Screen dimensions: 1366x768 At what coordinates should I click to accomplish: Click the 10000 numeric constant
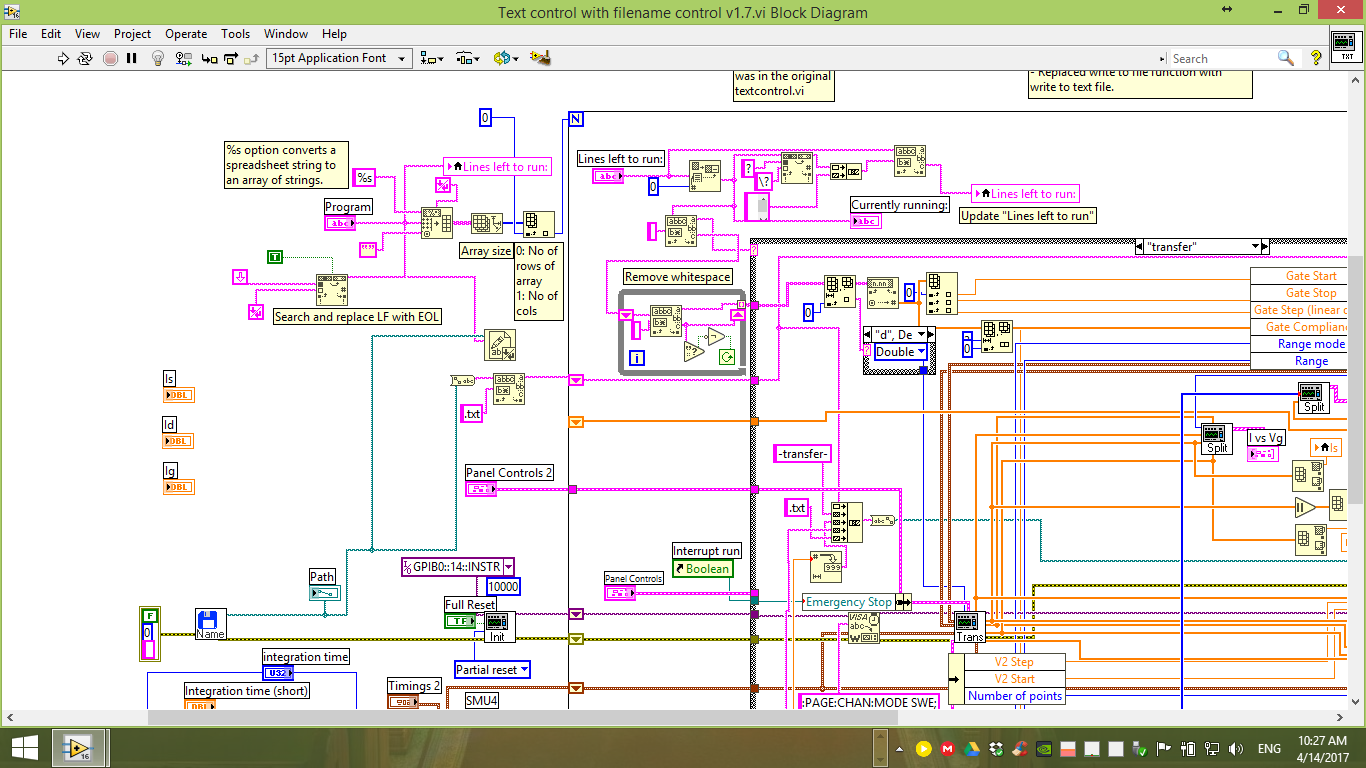[503, 586]
